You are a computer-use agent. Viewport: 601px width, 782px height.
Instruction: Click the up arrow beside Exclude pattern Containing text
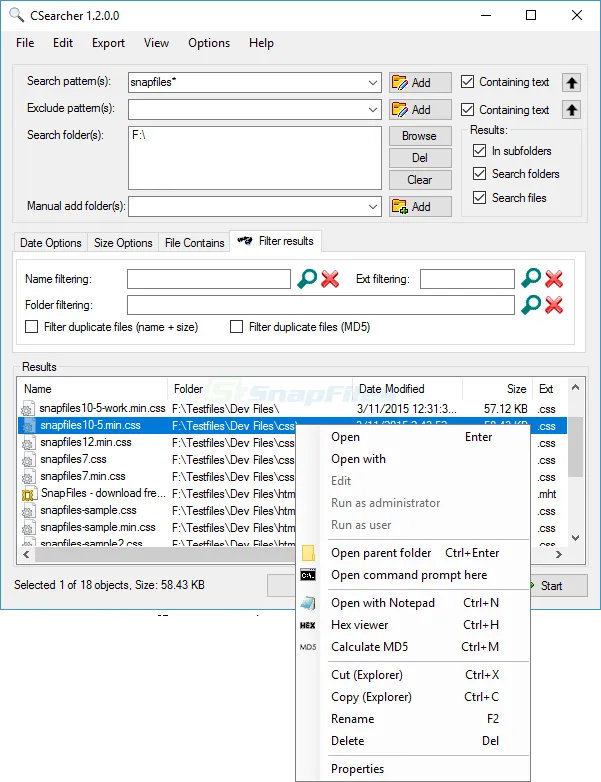click(x=572, y=110)
